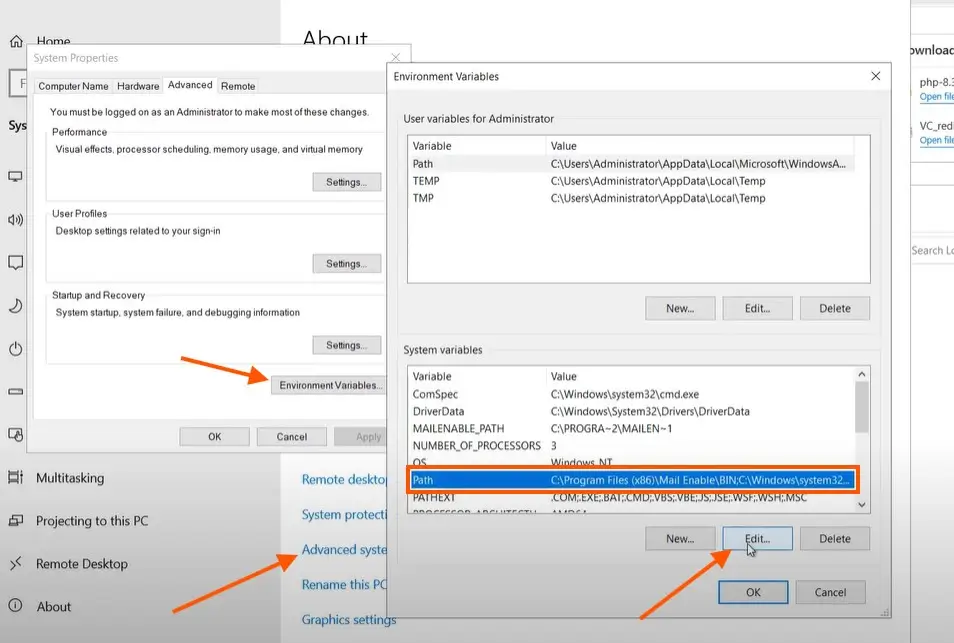Click New under User variables
Image resolution: width=954 pixels, height=643 pixels.
[680, 308]
